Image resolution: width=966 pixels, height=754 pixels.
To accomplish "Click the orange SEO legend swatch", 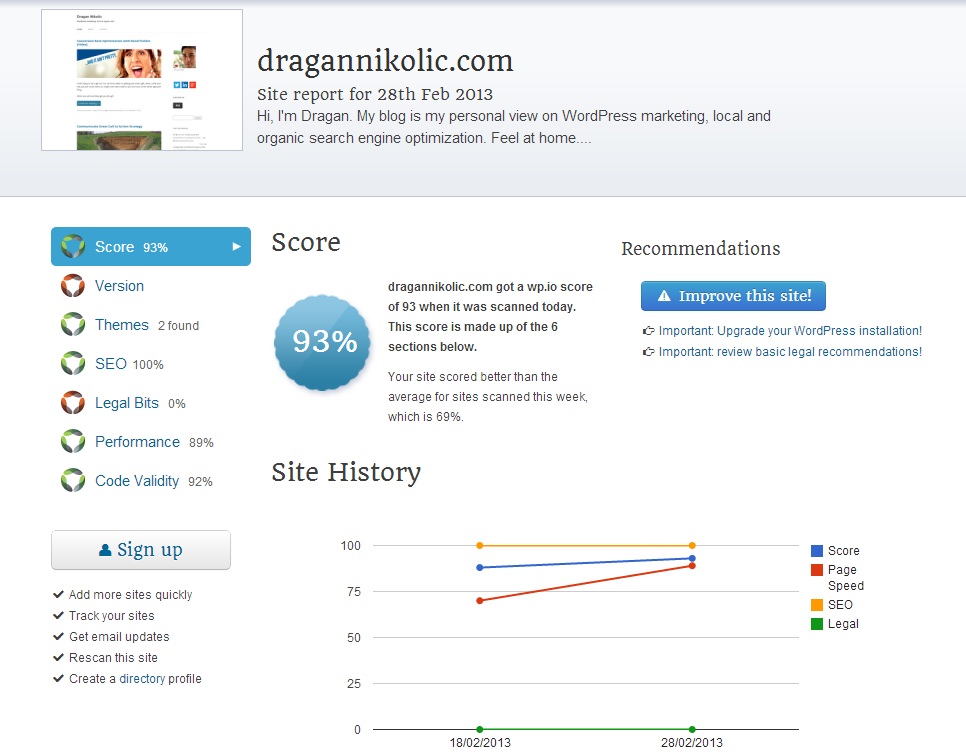I will [817, 605].
